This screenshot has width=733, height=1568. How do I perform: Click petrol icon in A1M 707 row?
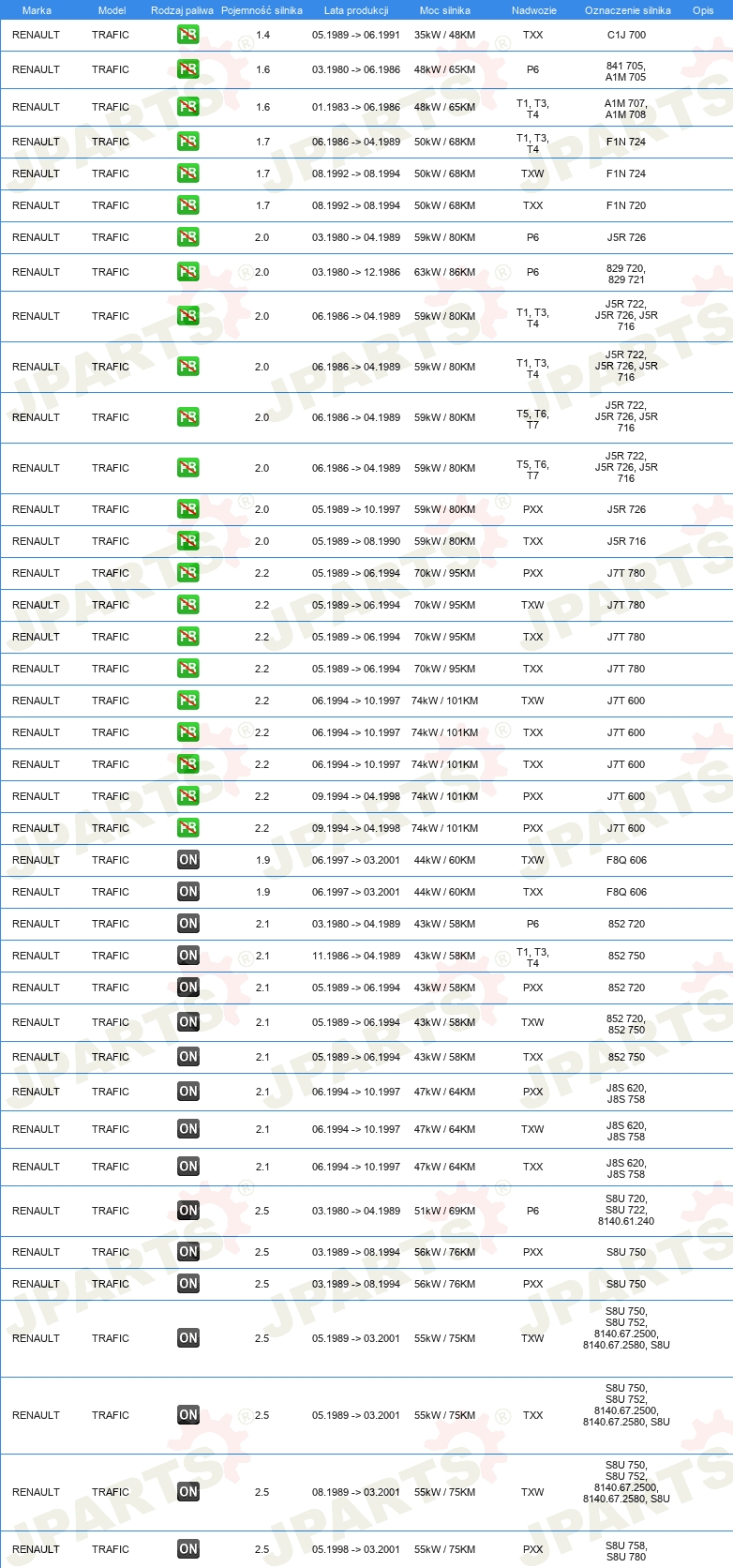coord(188,107)
